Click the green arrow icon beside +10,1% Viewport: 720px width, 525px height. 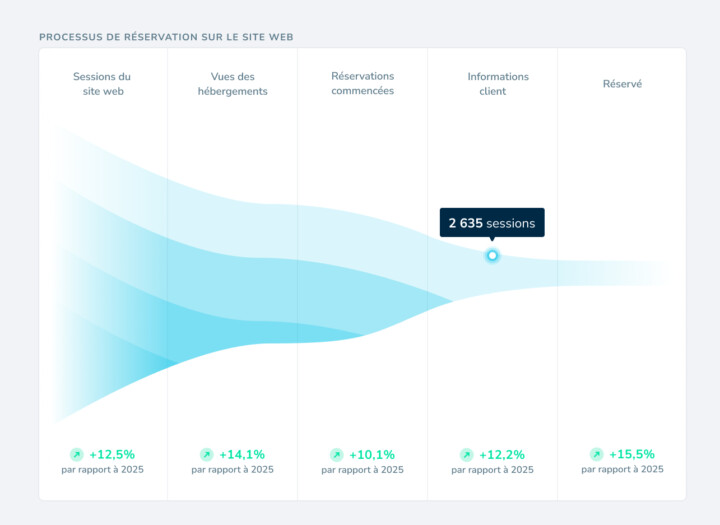click(x=337, y=455)
